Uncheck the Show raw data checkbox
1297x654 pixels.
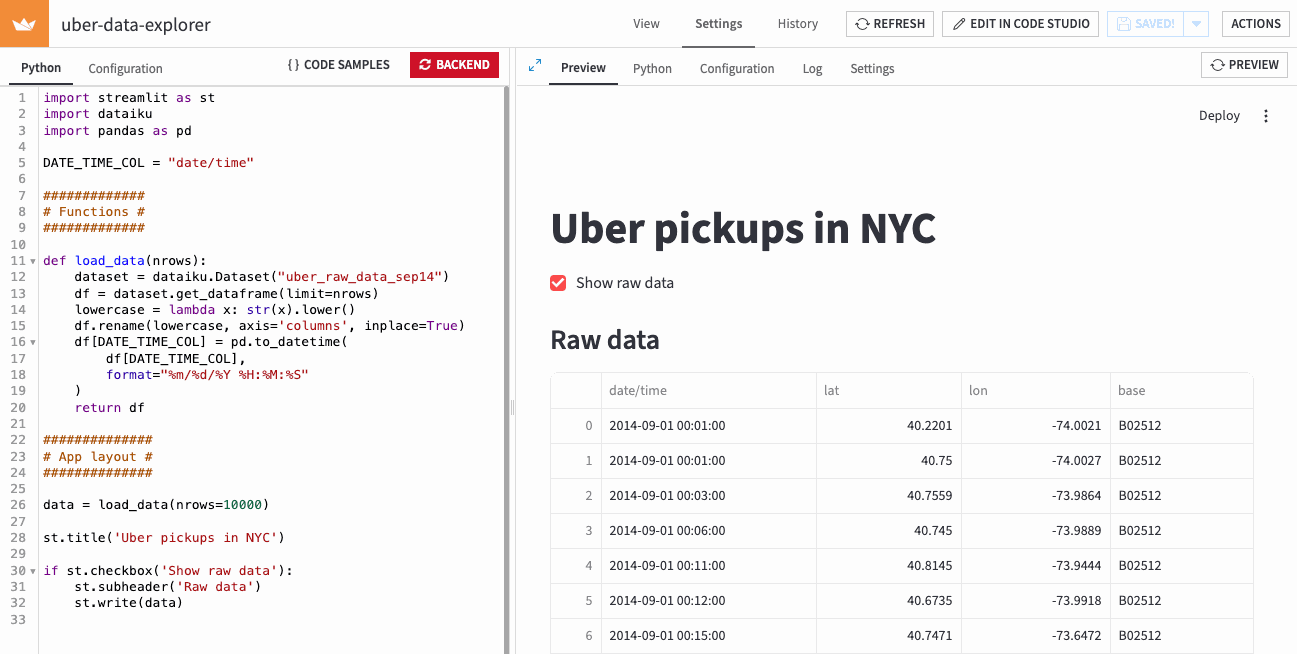[558, 283]
